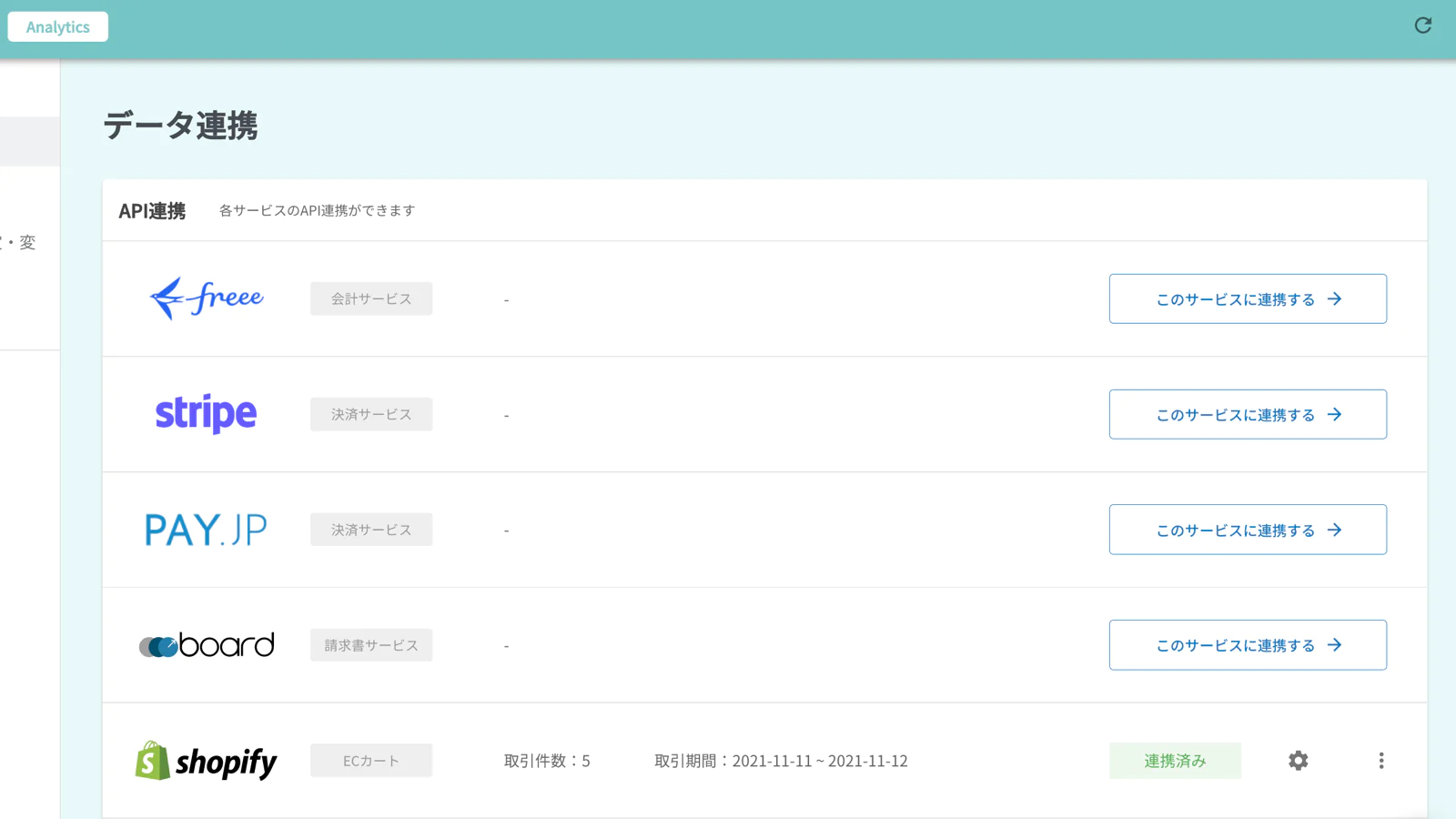Click the freee logo
The height and width of the screenshot is (819, 1456).
(207, 298)
